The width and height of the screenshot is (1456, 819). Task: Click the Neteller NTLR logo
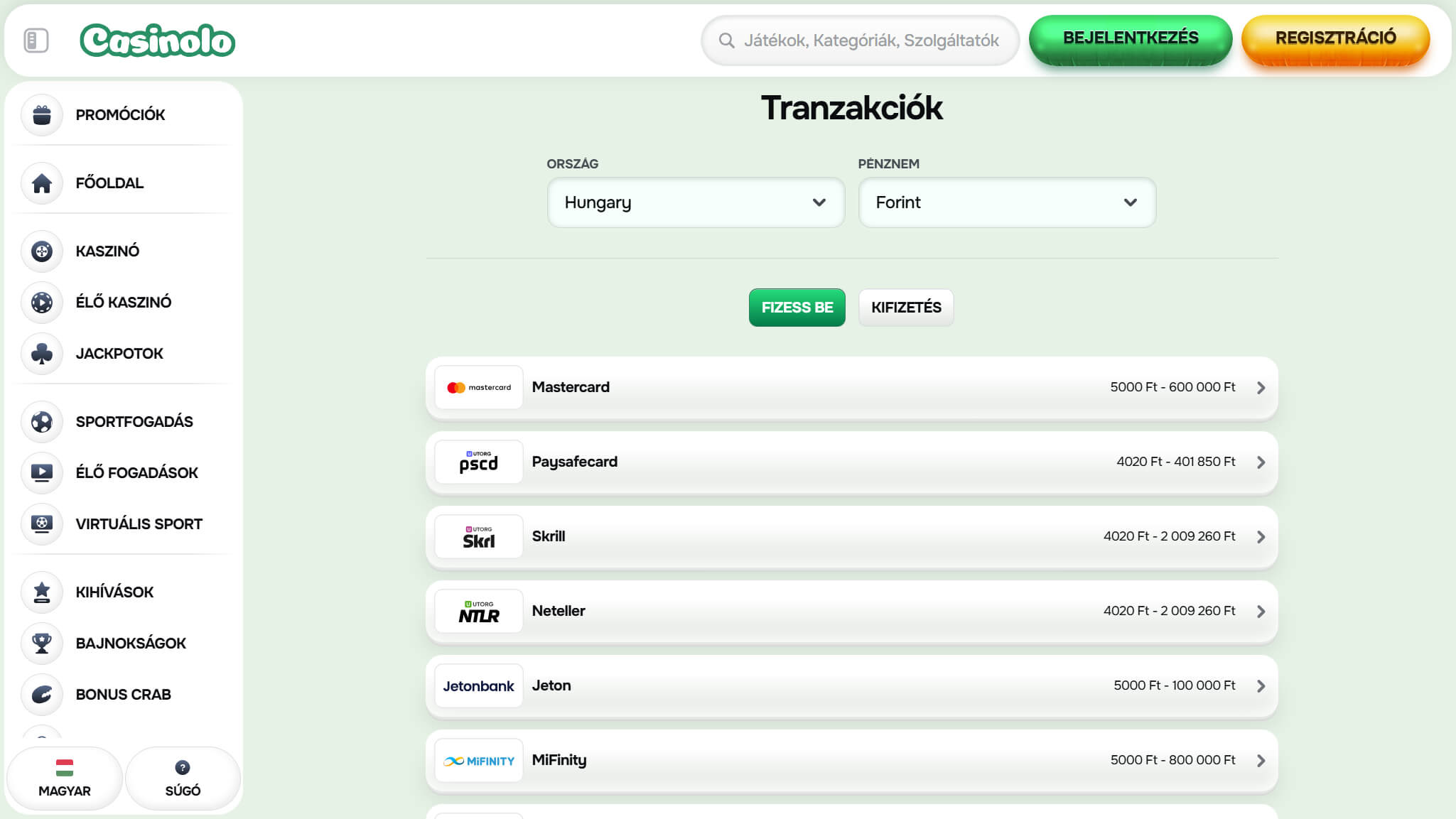pyautogui.click(x=479, y=611)
